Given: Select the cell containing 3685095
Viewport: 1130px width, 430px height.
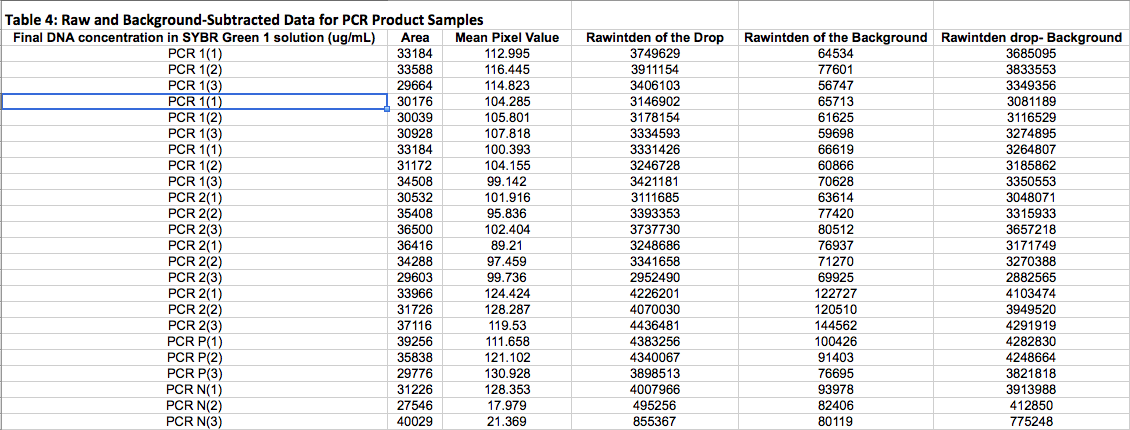Looking at the screenshot, I should (1031, 53).
